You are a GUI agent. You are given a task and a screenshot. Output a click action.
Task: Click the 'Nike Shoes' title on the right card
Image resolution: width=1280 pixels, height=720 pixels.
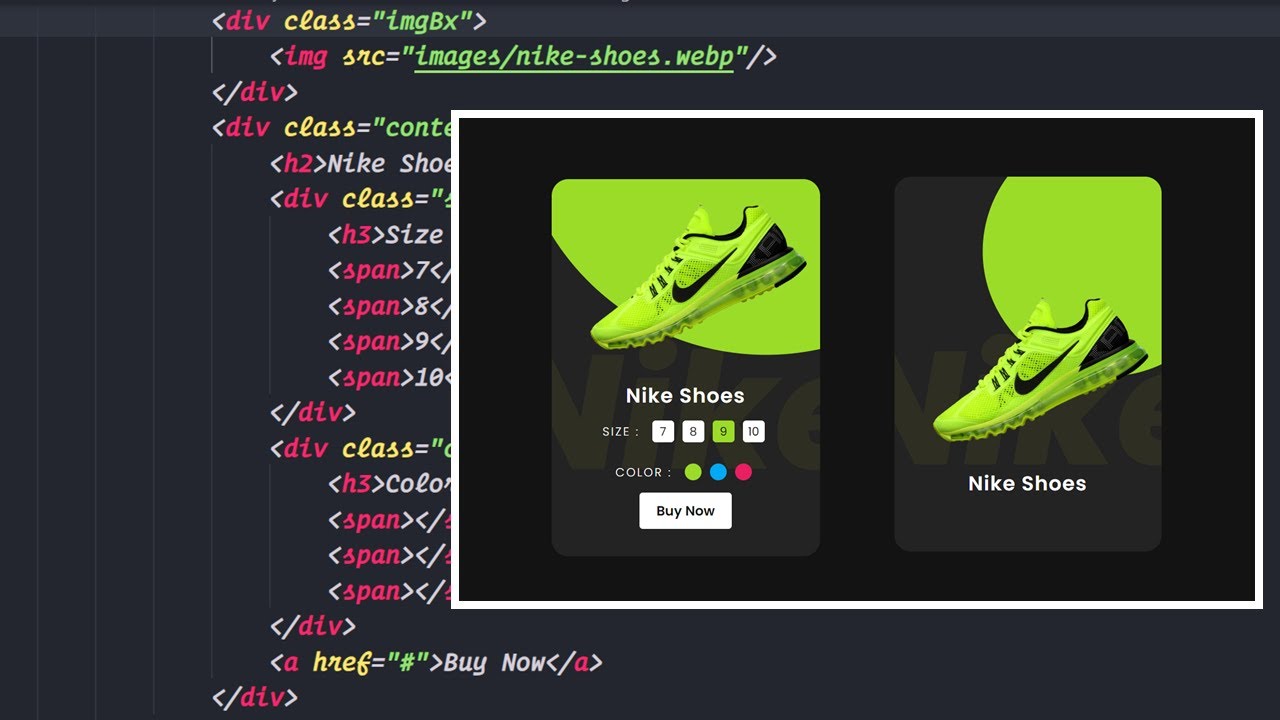(x=1027, y=484)
